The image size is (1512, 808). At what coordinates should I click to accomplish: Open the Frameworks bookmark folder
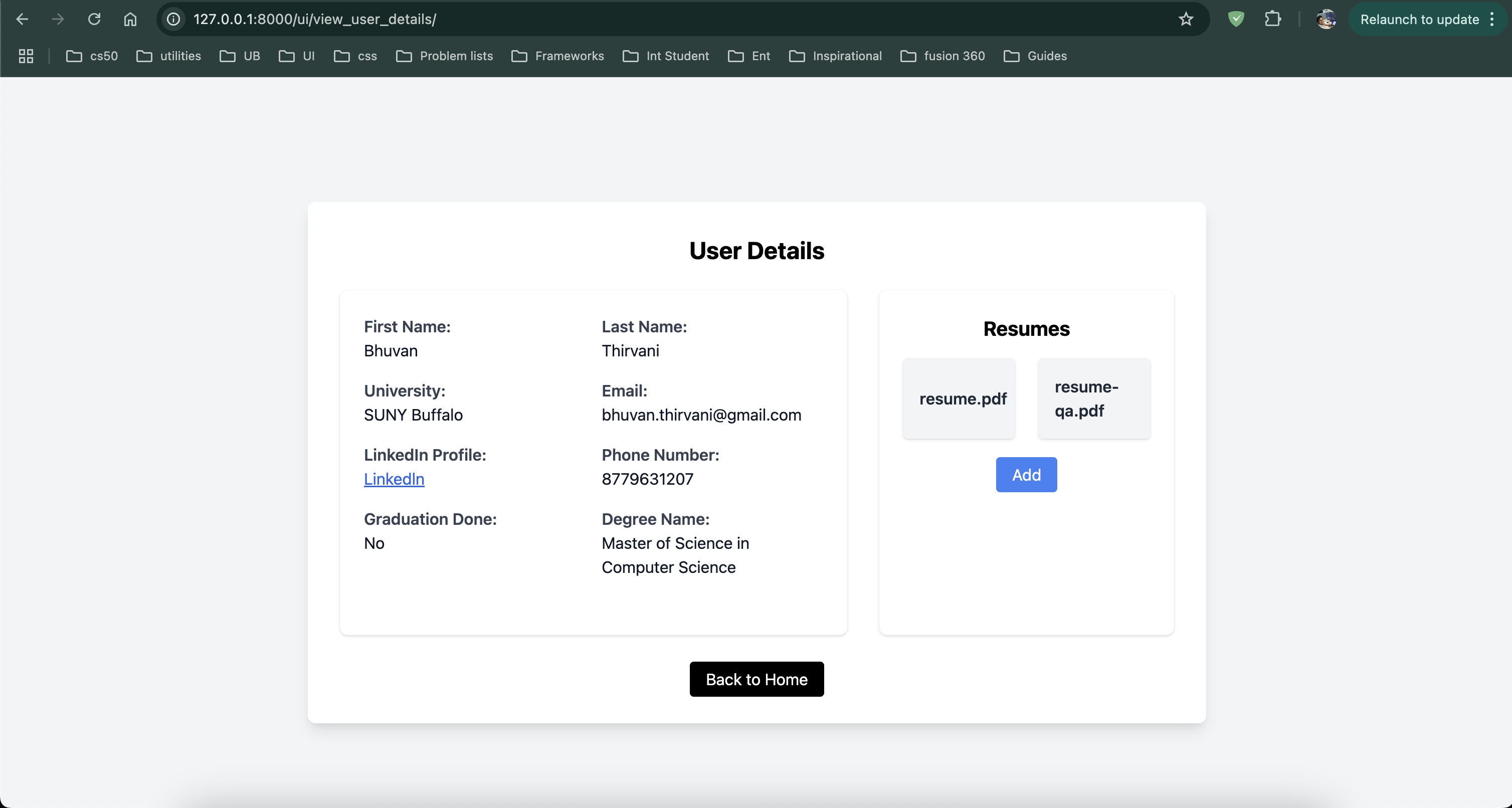557,56
